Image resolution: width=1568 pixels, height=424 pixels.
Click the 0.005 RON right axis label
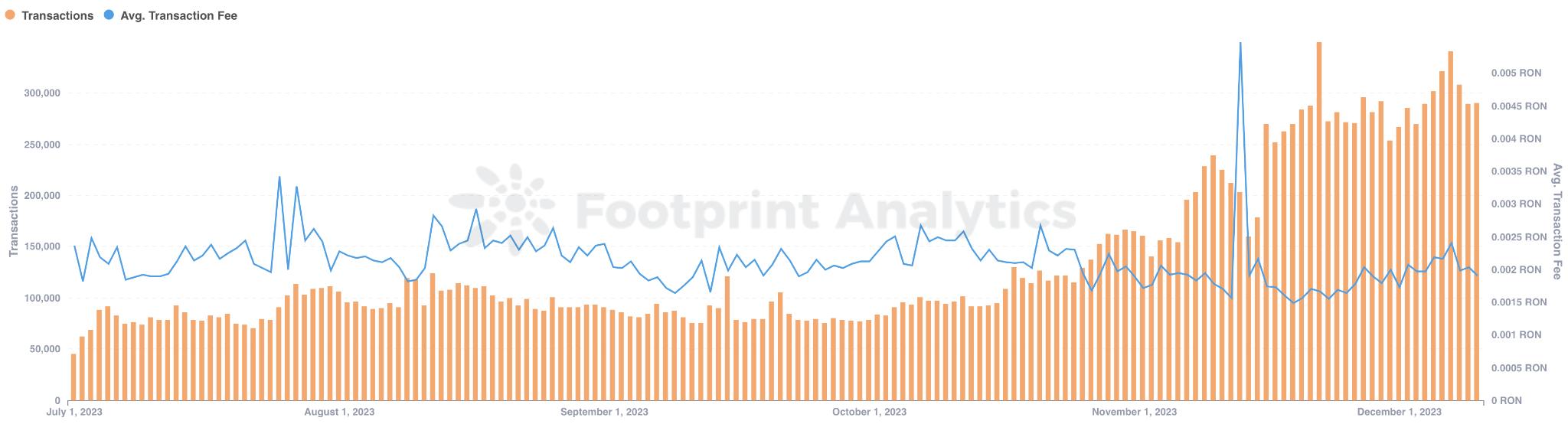(1516, 73)
